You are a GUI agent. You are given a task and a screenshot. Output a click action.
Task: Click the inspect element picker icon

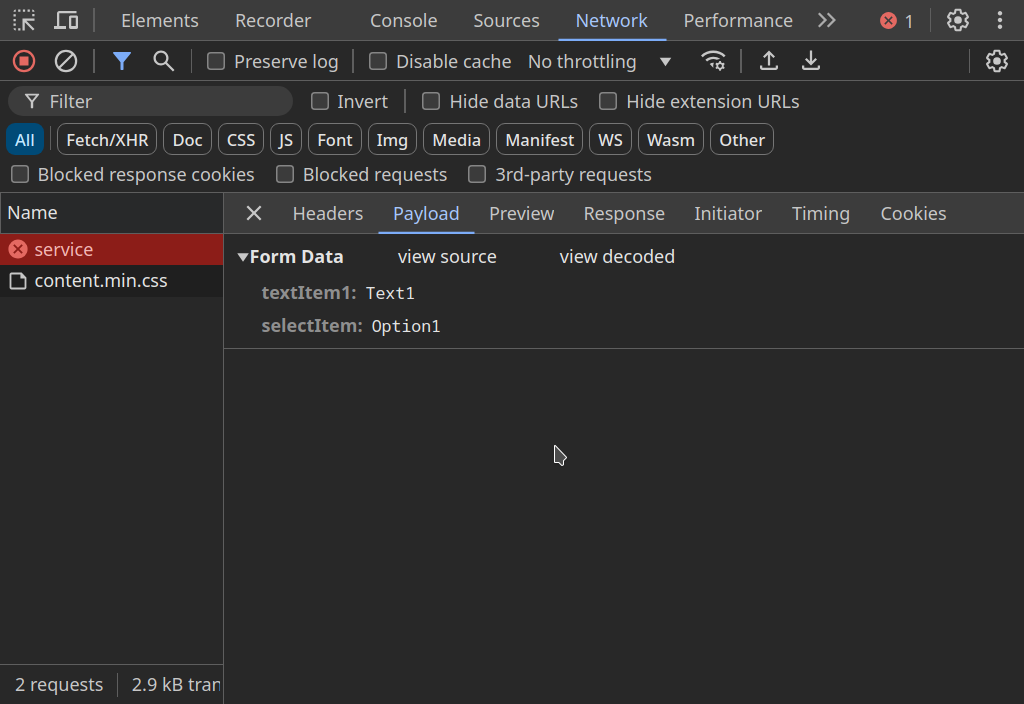click(x=24, y=20)
